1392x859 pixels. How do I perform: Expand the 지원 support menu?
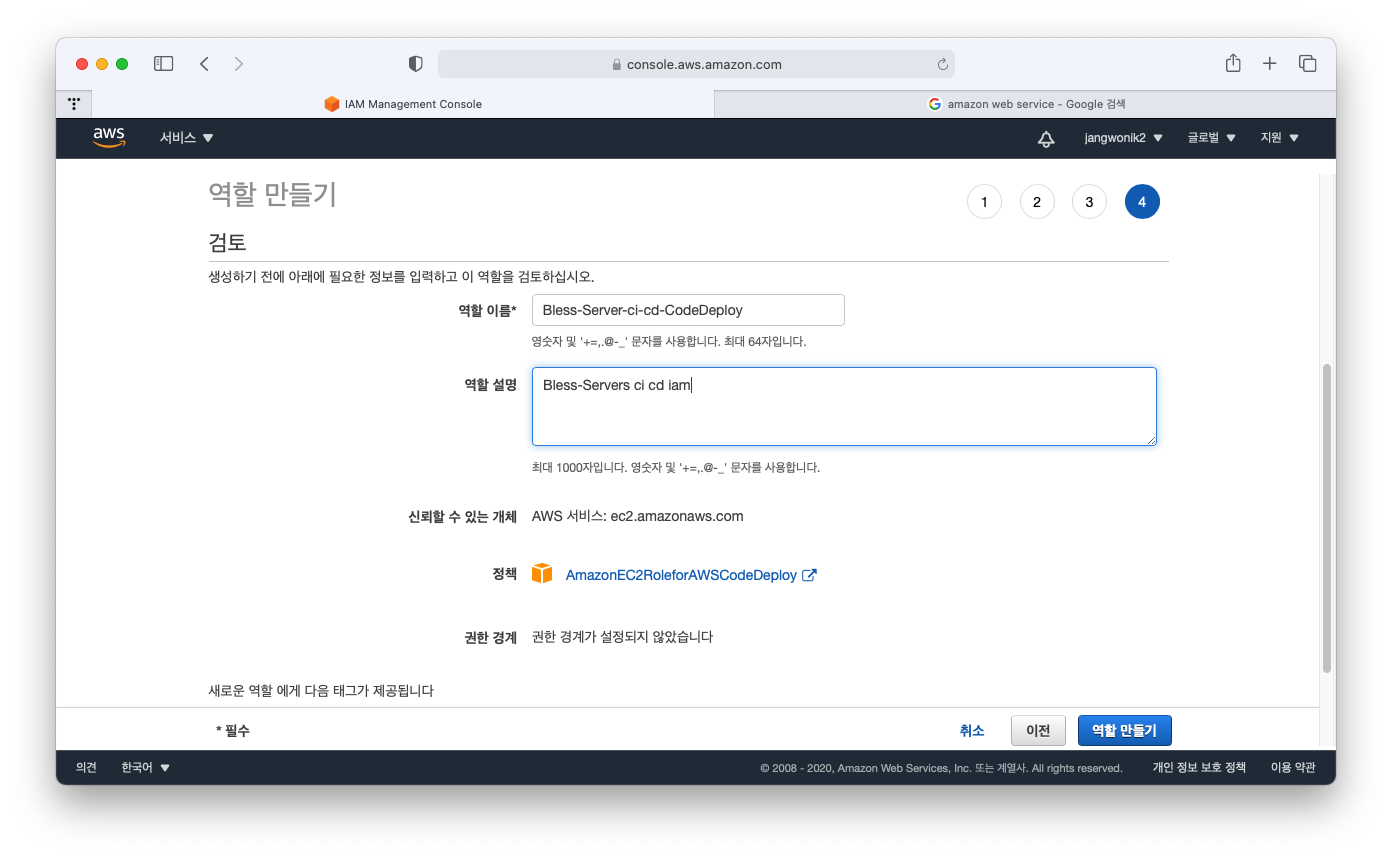tap(1280, 138)
